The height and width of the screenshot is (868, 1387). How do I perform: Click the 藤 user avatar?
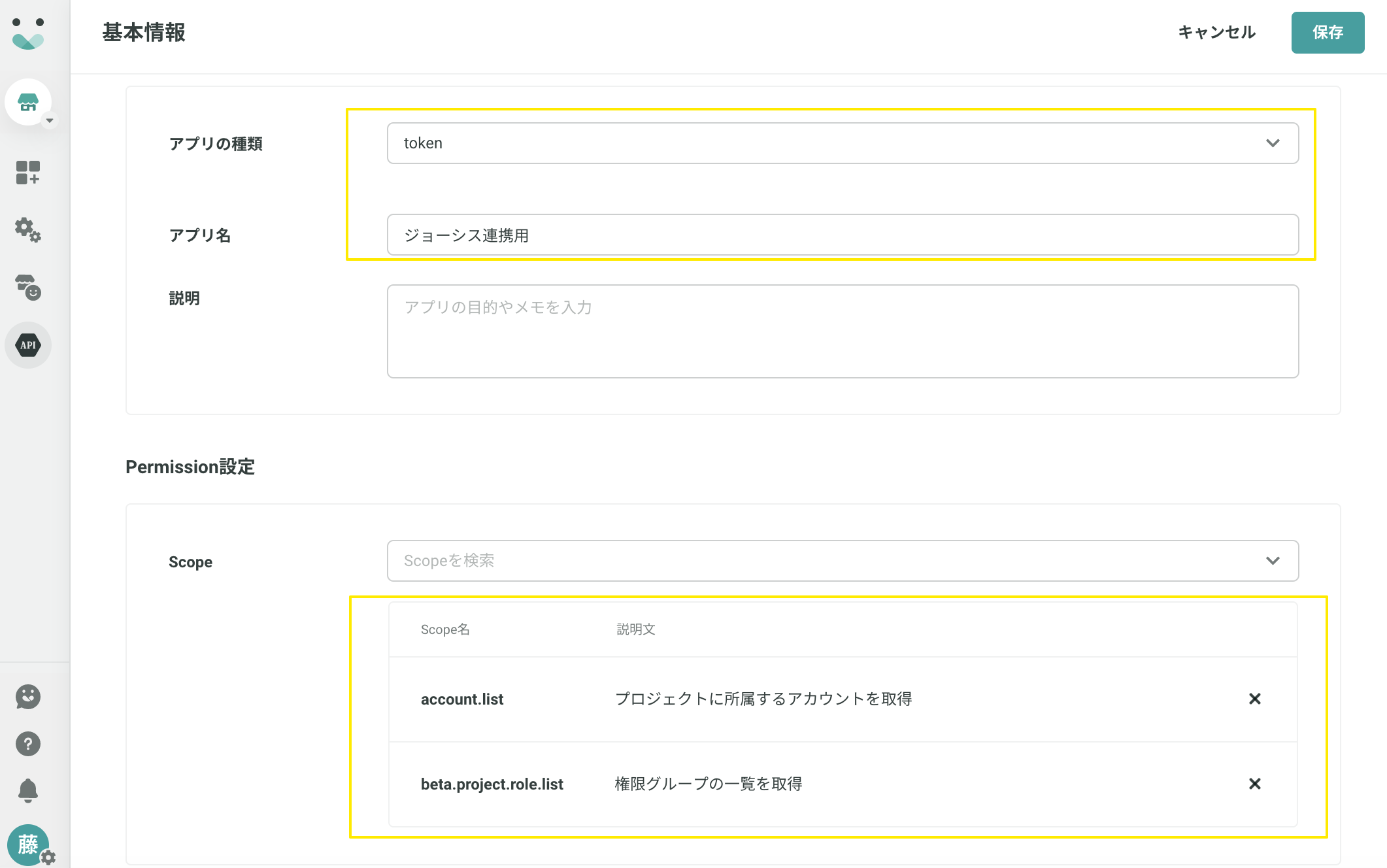pyautogui.click(x=27, y=844)
